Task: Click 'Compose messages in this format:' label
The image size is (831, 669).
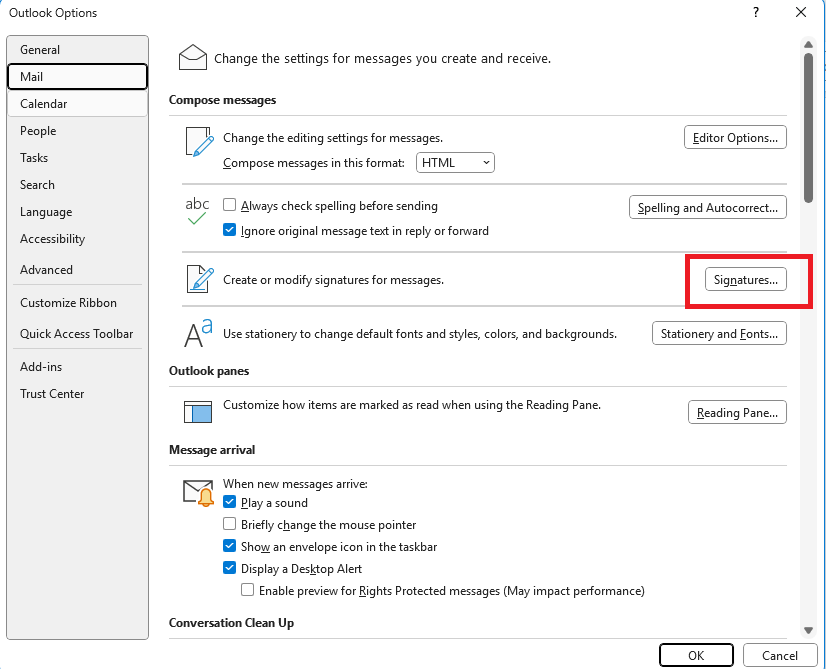Action: point(314,163)
